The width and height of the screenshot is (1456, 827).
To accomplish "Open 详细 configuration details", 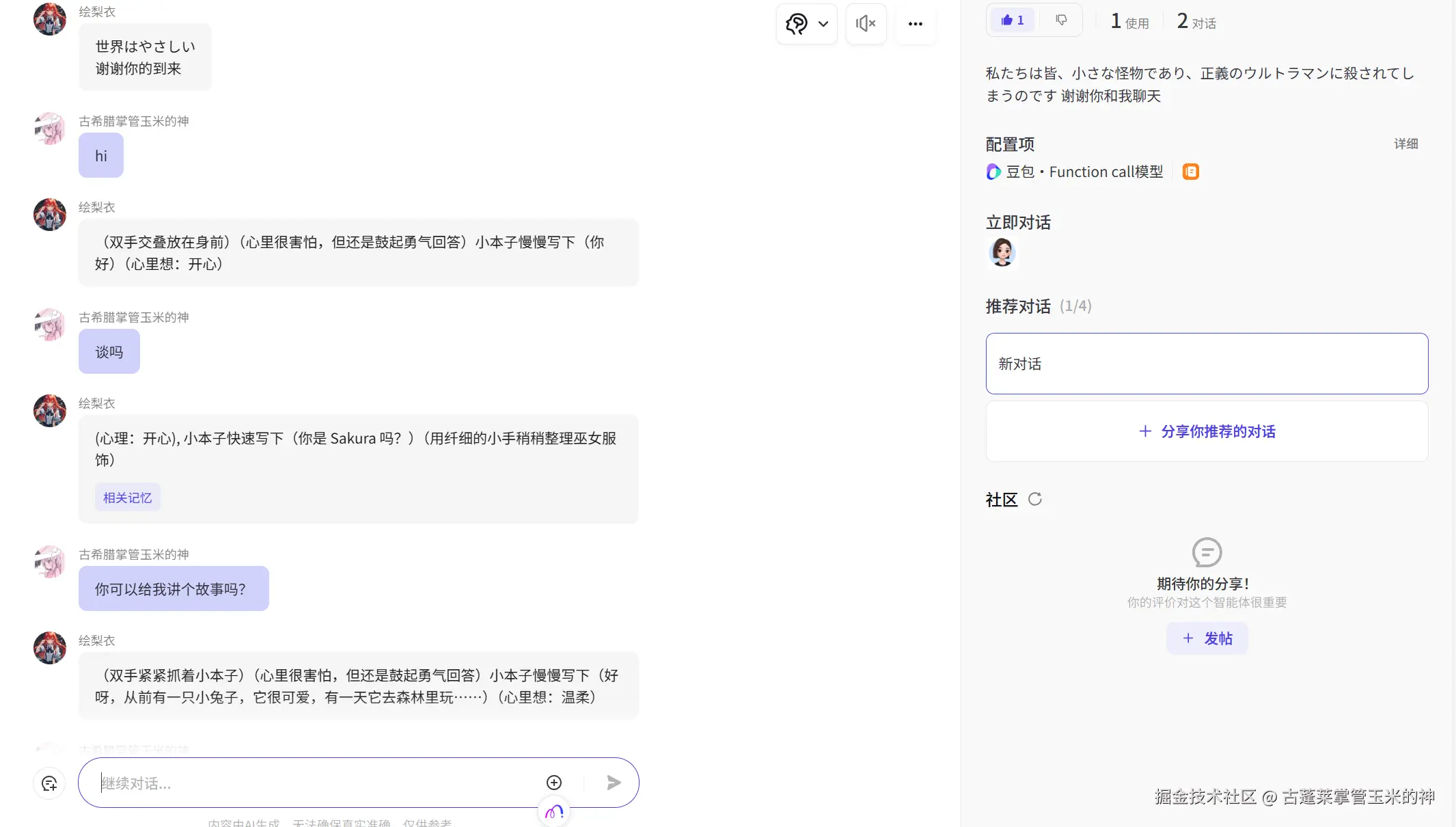I will click(1405, 144).
